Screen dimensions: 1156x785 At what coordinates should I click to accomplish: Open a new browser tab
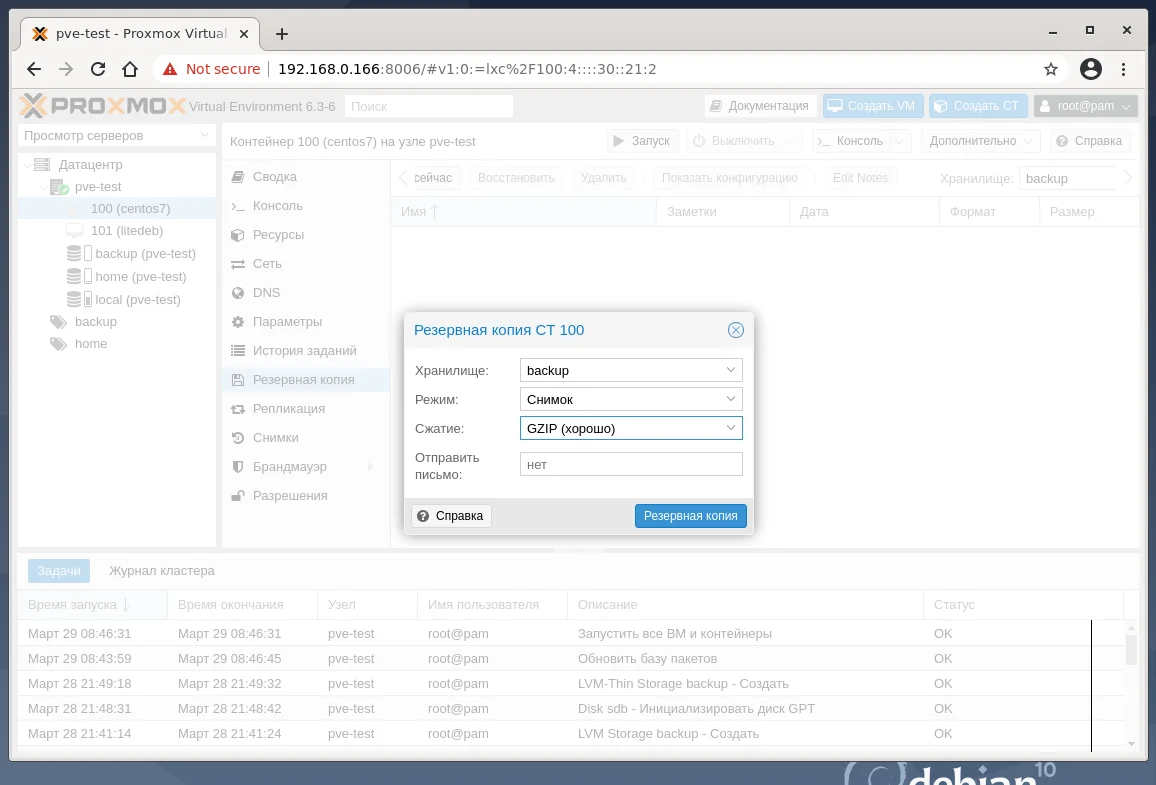pyautogui.click(x=282, y=34)
